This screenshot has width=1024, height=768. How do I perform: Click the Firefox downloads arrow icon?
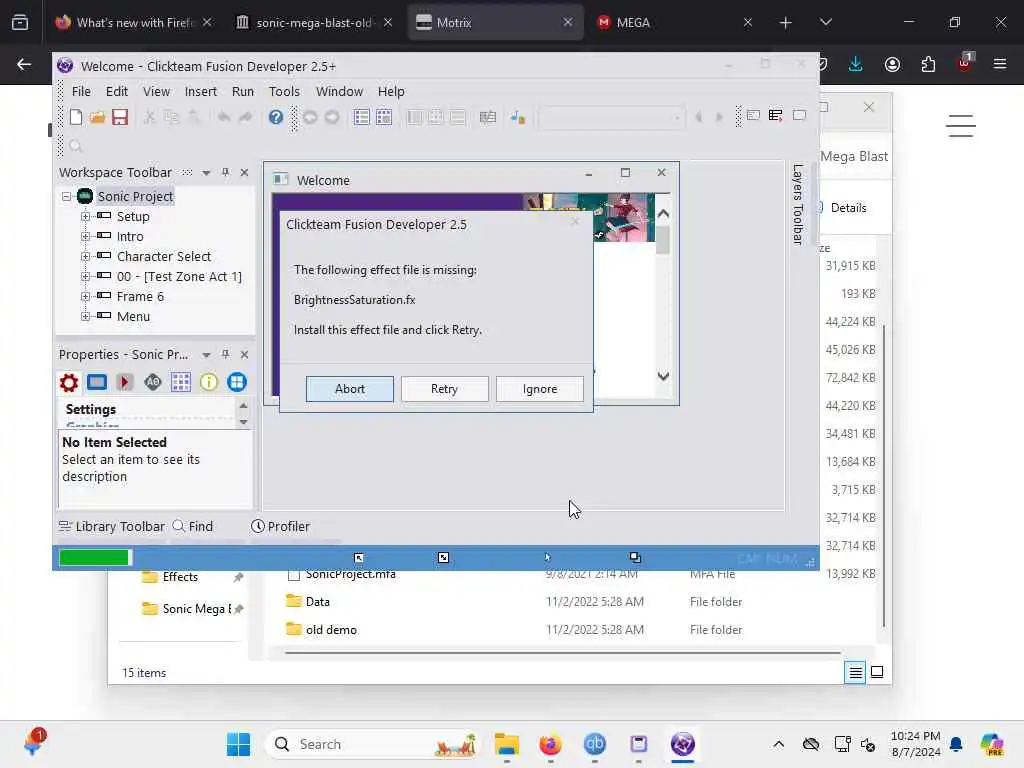point(856,64)
